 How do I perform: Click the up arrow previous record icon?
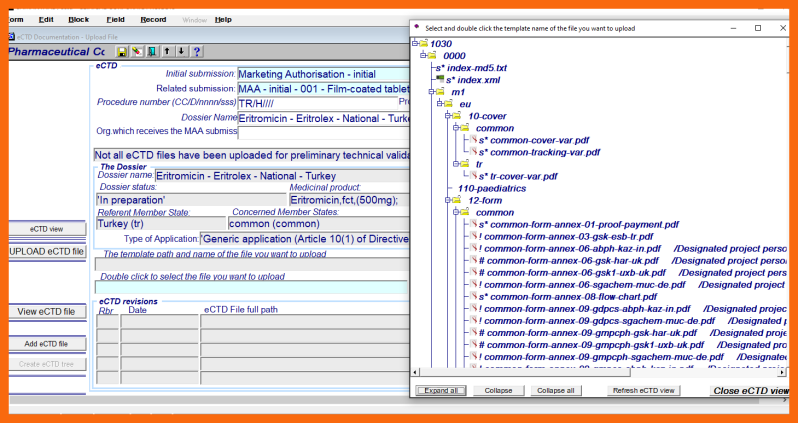166,52
